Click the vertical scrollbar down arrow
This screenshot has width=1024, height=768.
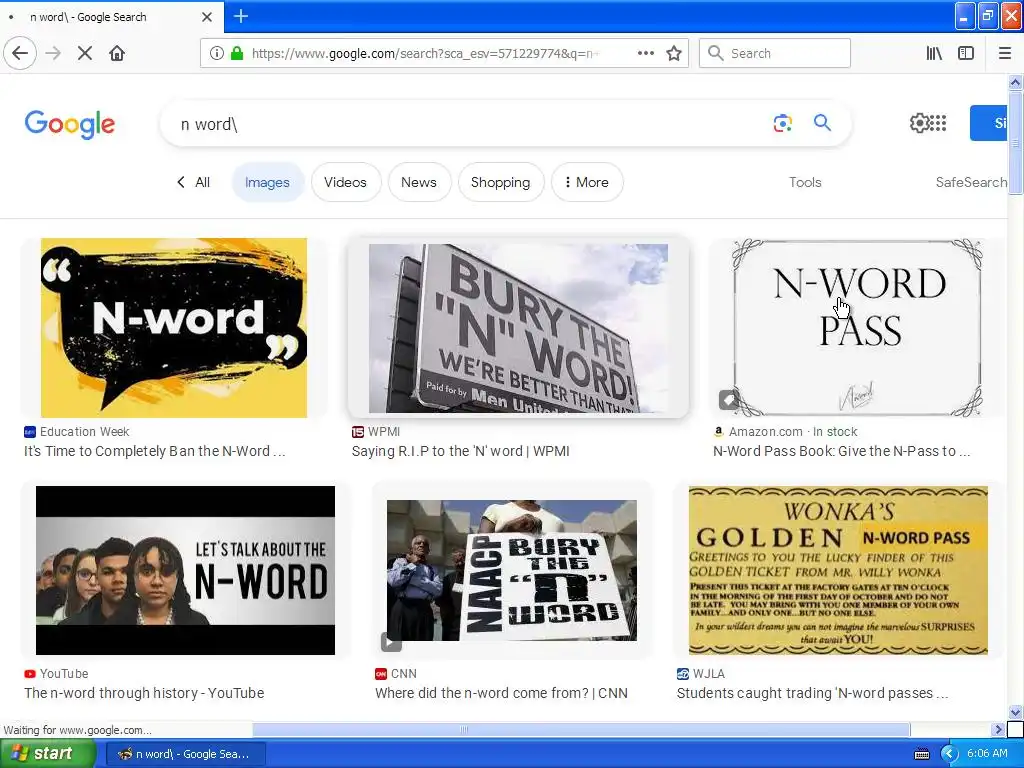coord(1016,712)
